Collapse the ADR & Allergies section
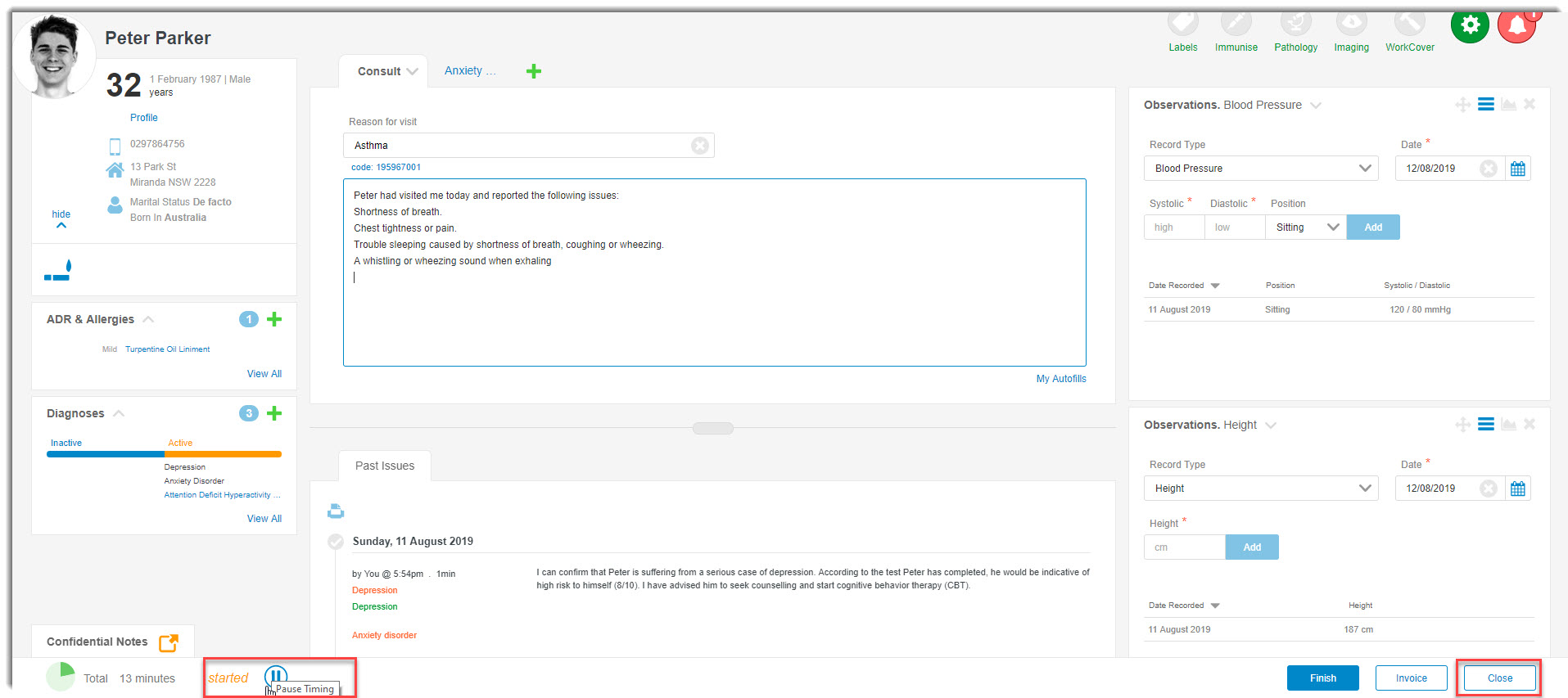 (148, 319)
